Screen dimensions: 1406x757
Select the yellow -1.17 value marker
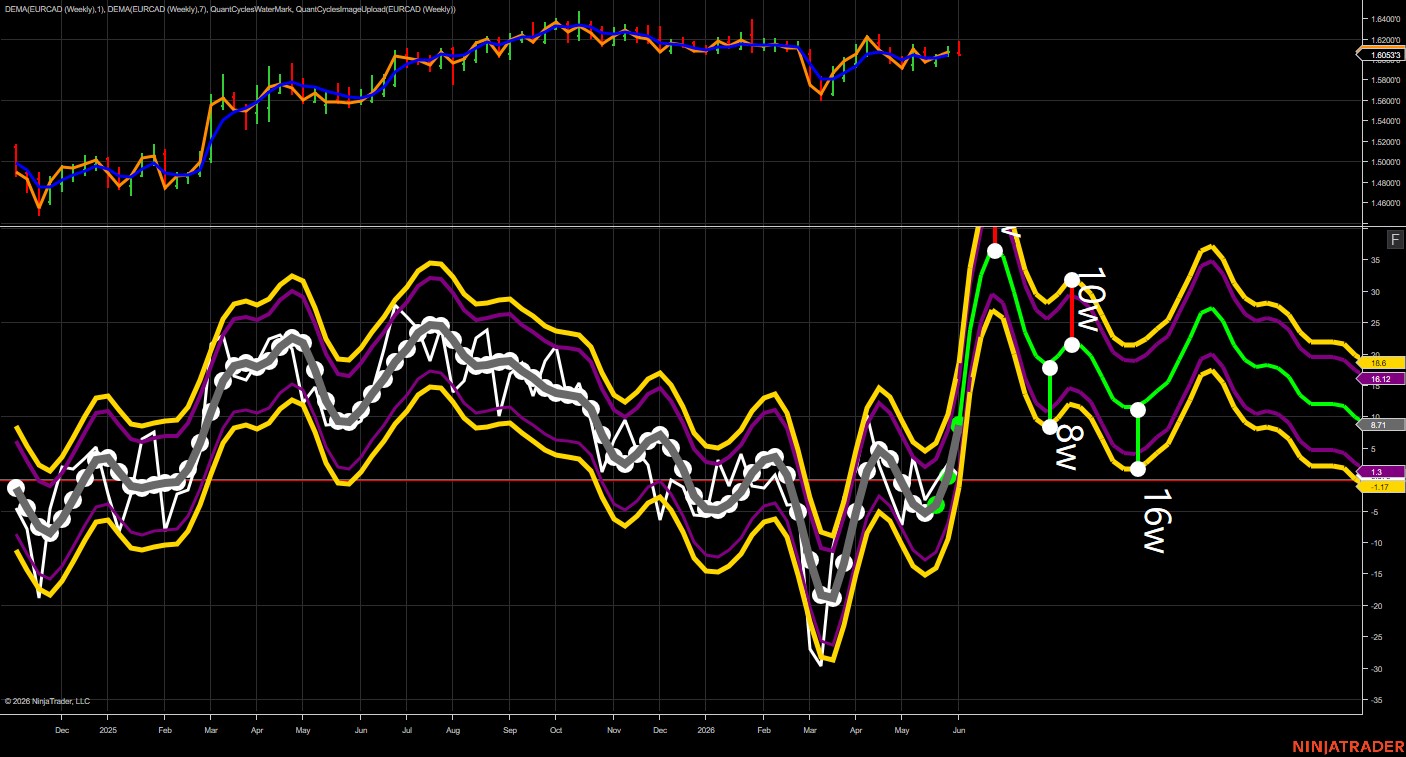click(x=1381, y=487)
